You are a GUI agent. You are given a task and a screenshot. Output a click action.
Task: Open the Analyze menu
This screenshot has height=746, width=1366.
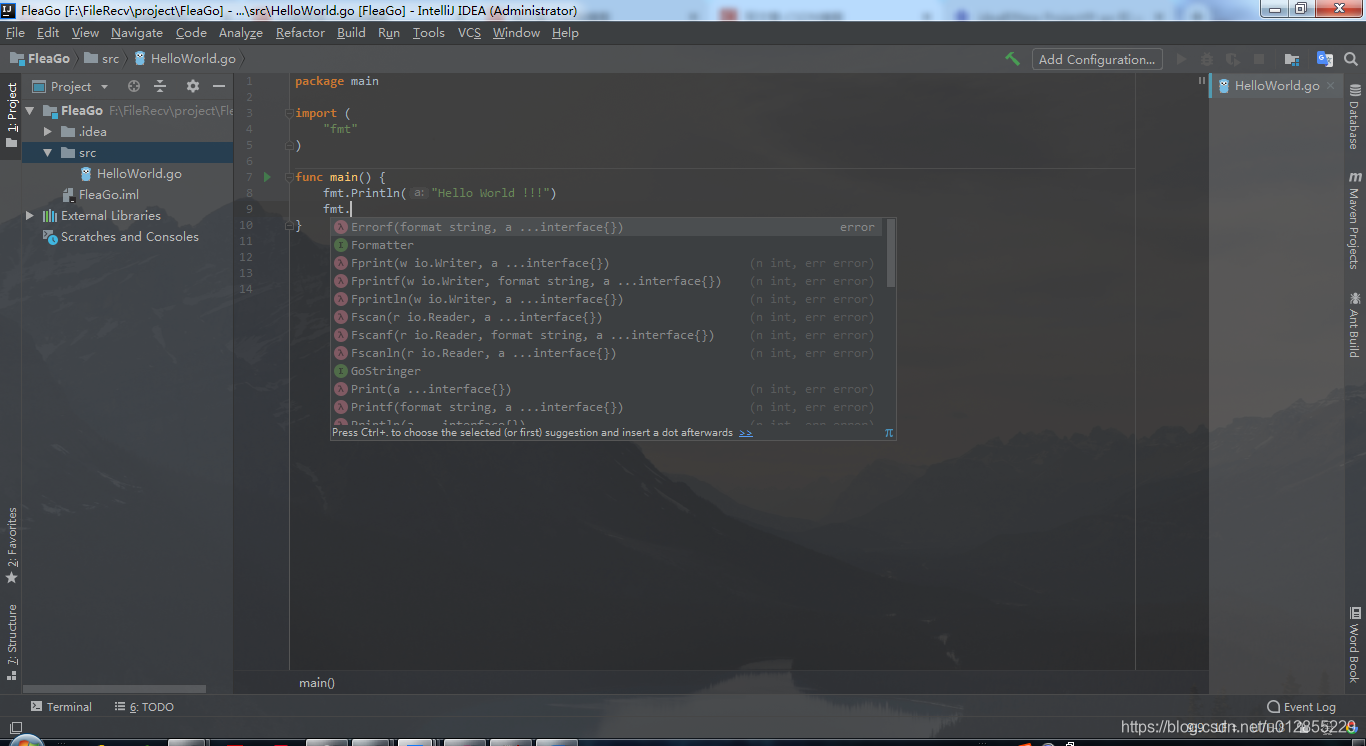tap(241, 33)
